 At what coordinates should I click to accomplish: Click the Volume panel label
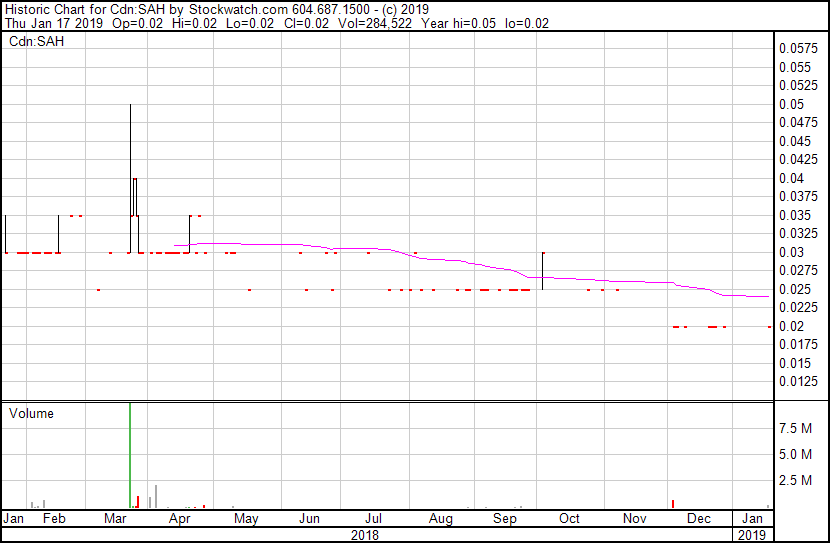pyautogui.click(x=31, y=413)
